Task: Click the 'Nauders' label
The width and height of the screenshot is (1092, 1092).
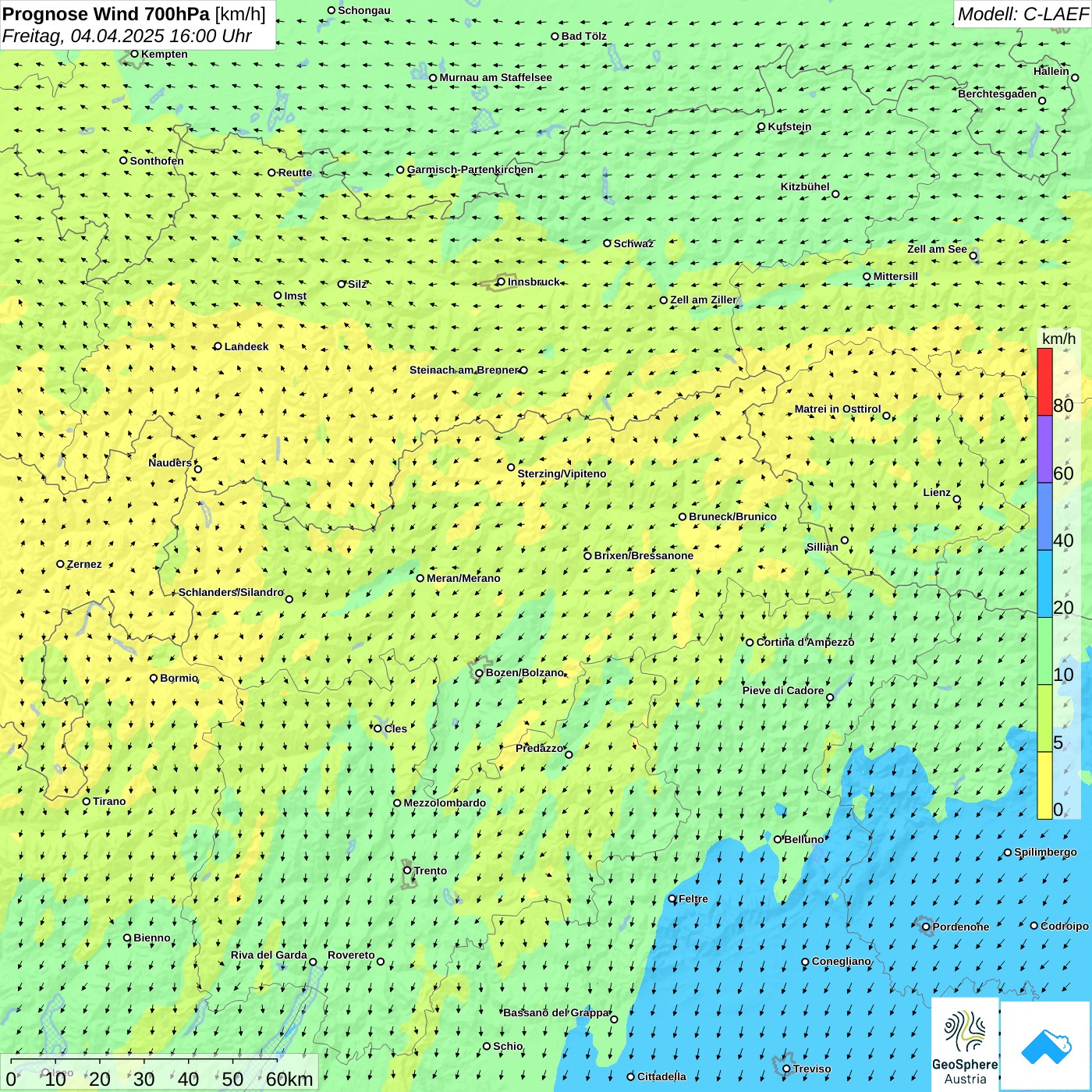Action: (x=170, y=463)
